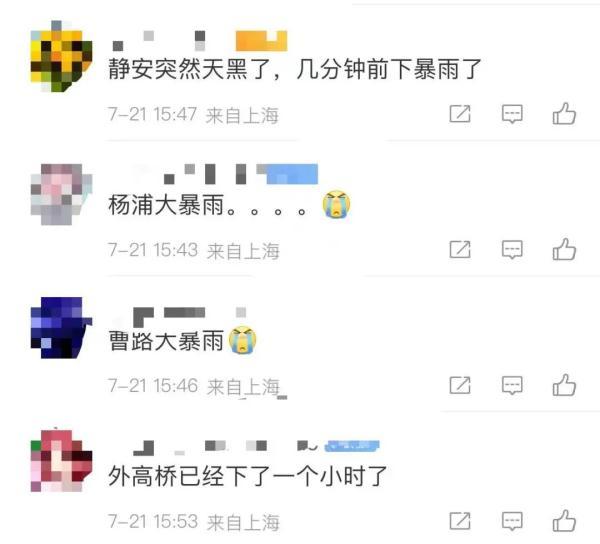
Task: Open the dark blue avatar profile
Action: pyautogui.click(x=61, y=327)
